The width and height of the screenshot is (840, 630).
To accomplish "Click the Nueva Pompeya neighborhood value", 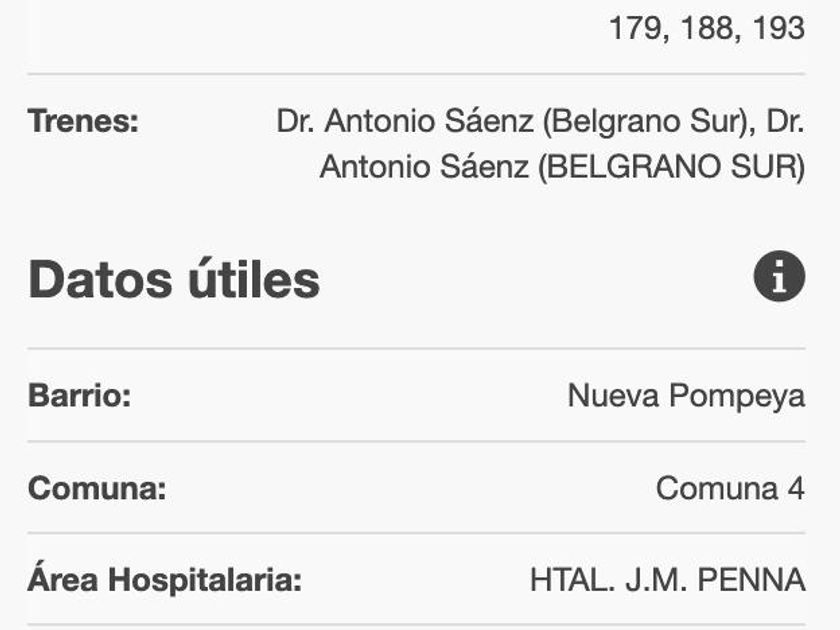I will [x=686, y=396].
